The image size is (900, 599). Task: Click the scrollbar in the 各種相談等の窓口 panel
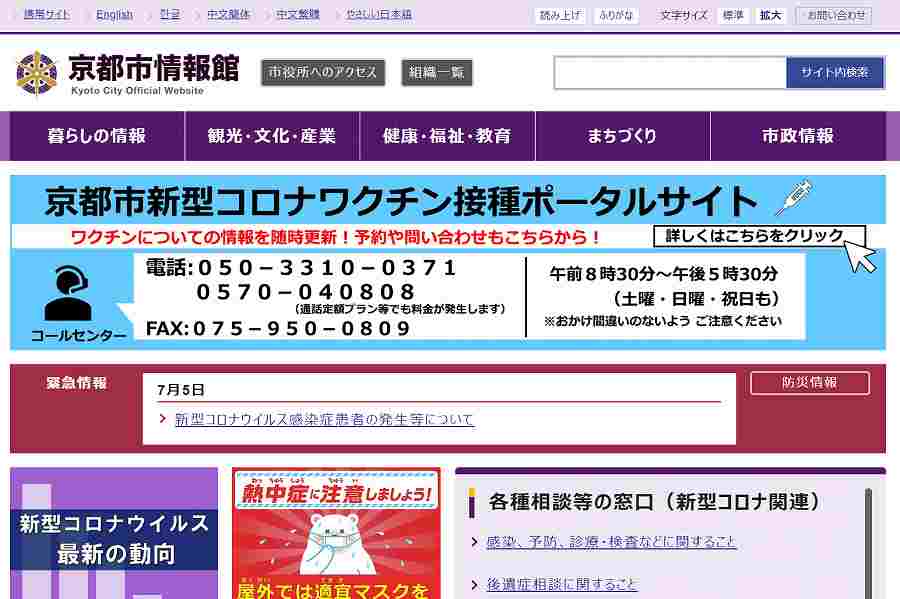[868, 544]
